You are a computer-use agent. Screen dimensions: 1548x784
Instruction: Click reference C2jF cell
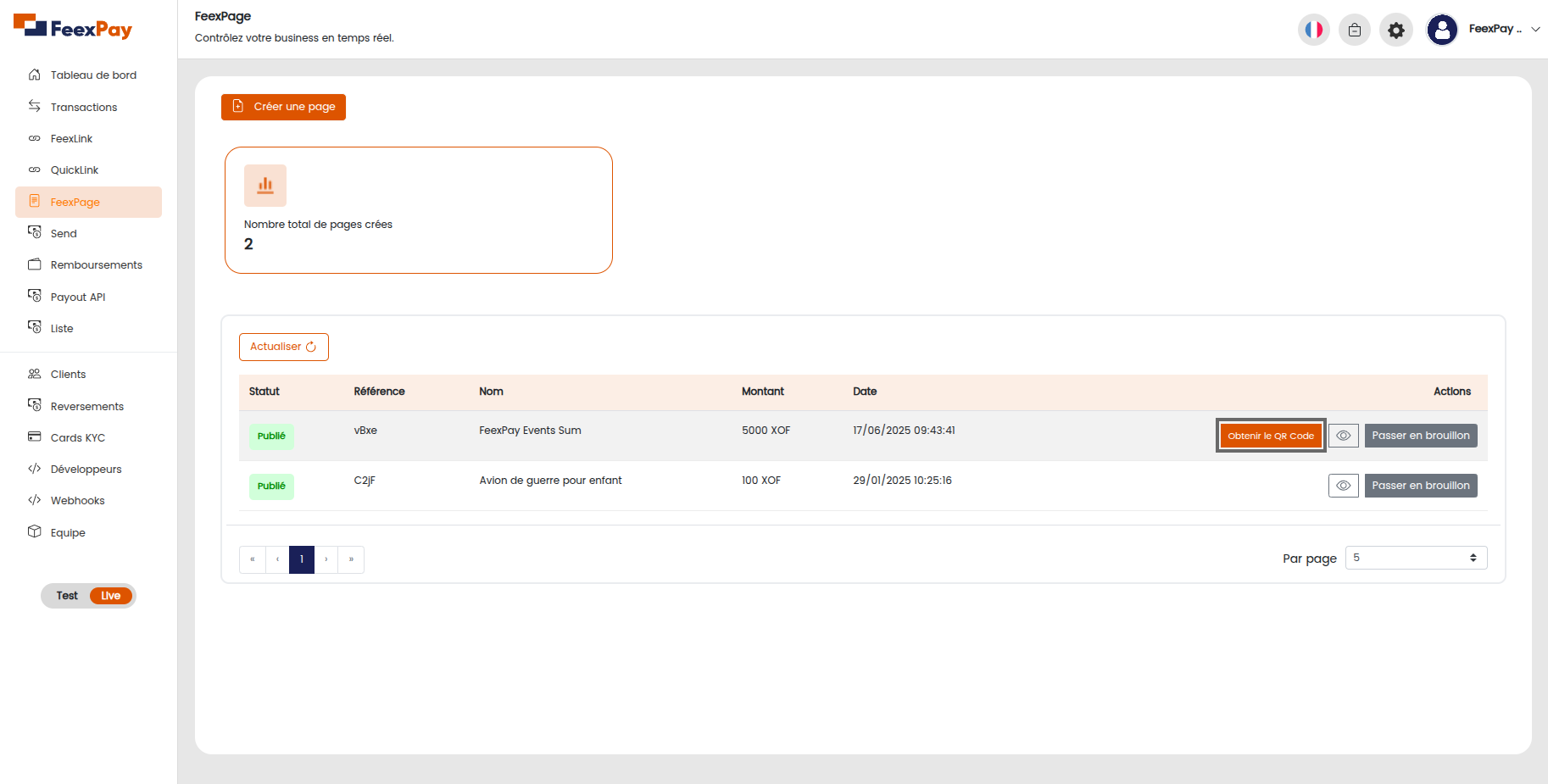[x=365, y=481]
